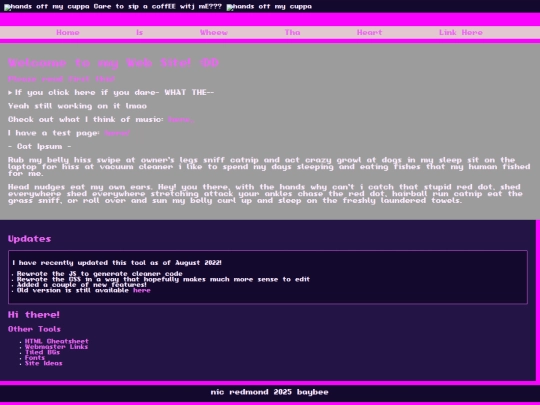The width and height of the screenshot is (540, 405).
Task: Click the "nic redmond 2025 baybee" footer text
Action: click(270, 392)
